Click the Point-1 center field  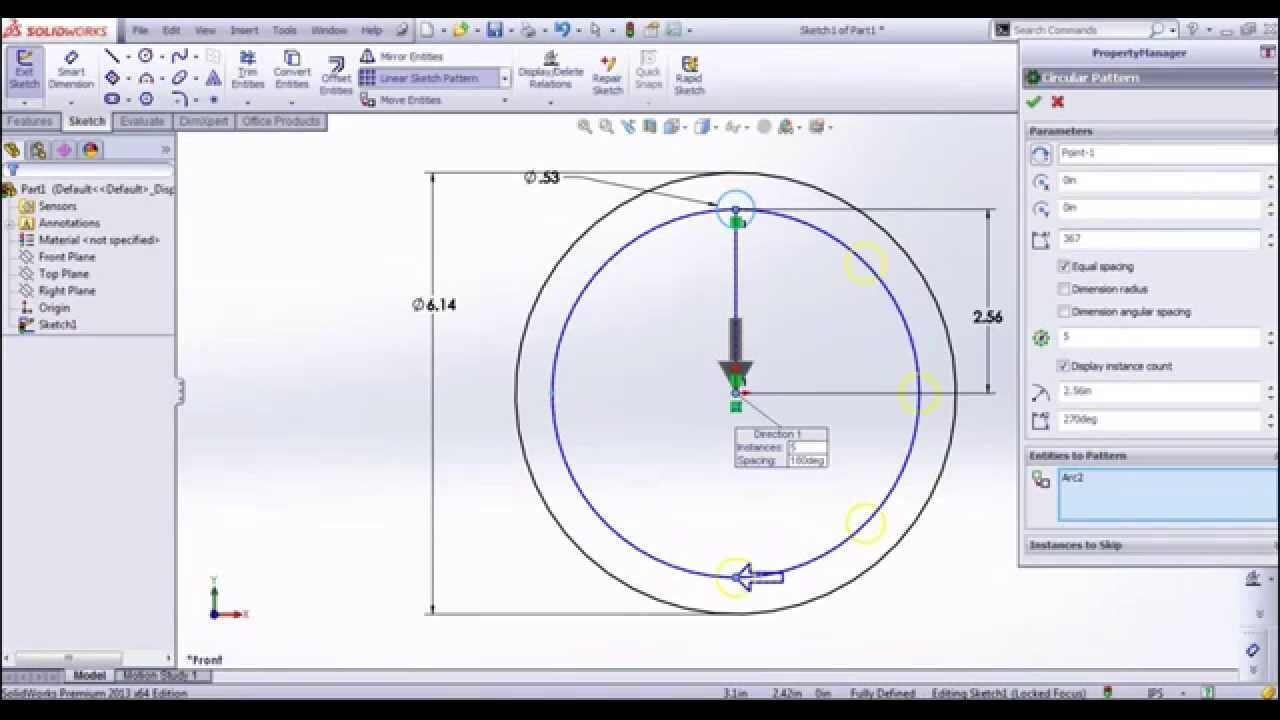coord(1166,154)
